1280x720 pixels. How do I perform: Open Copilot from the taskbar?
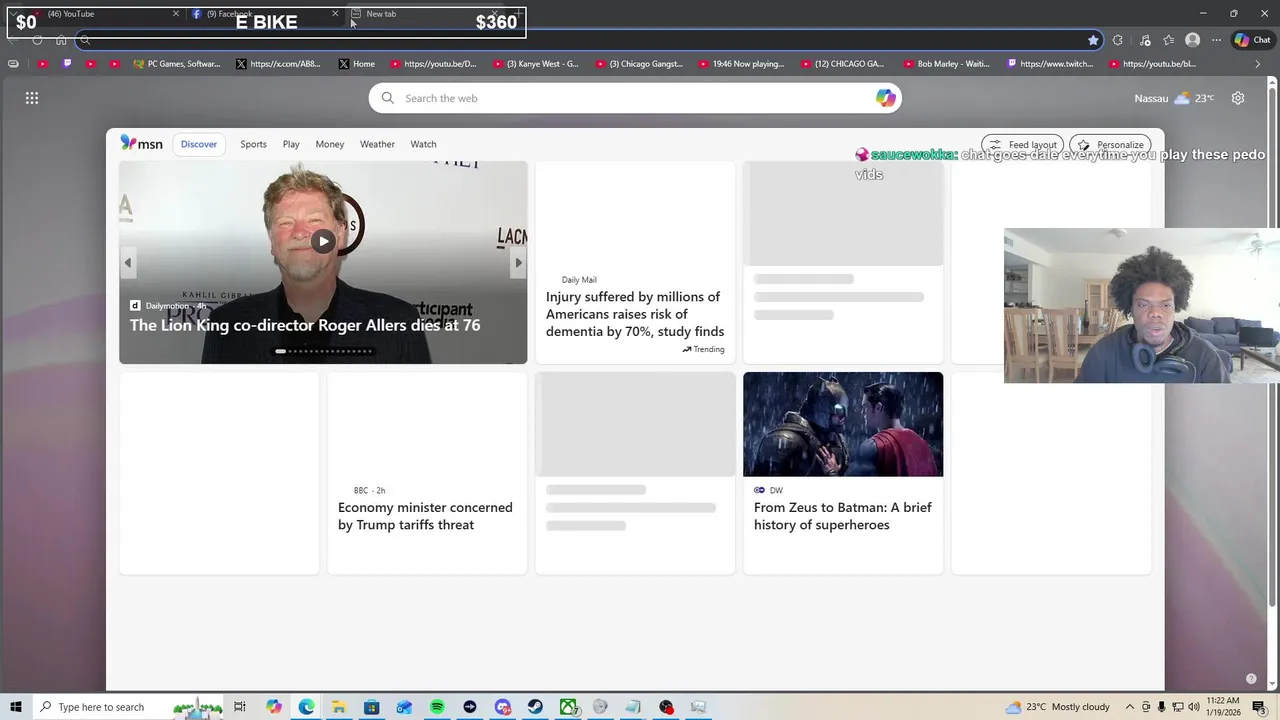[x=273, y=707]
